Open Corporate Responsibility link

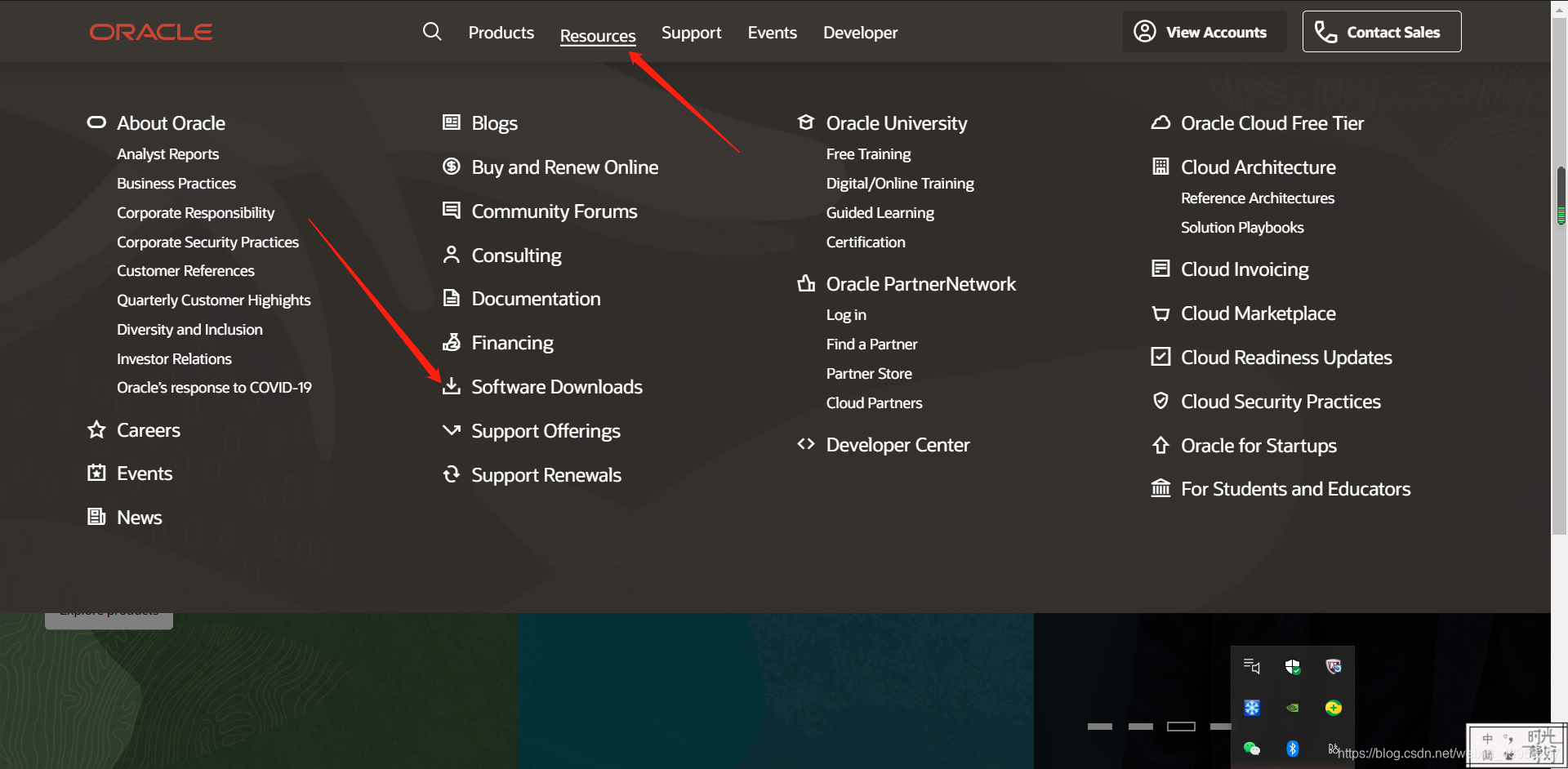196,213
